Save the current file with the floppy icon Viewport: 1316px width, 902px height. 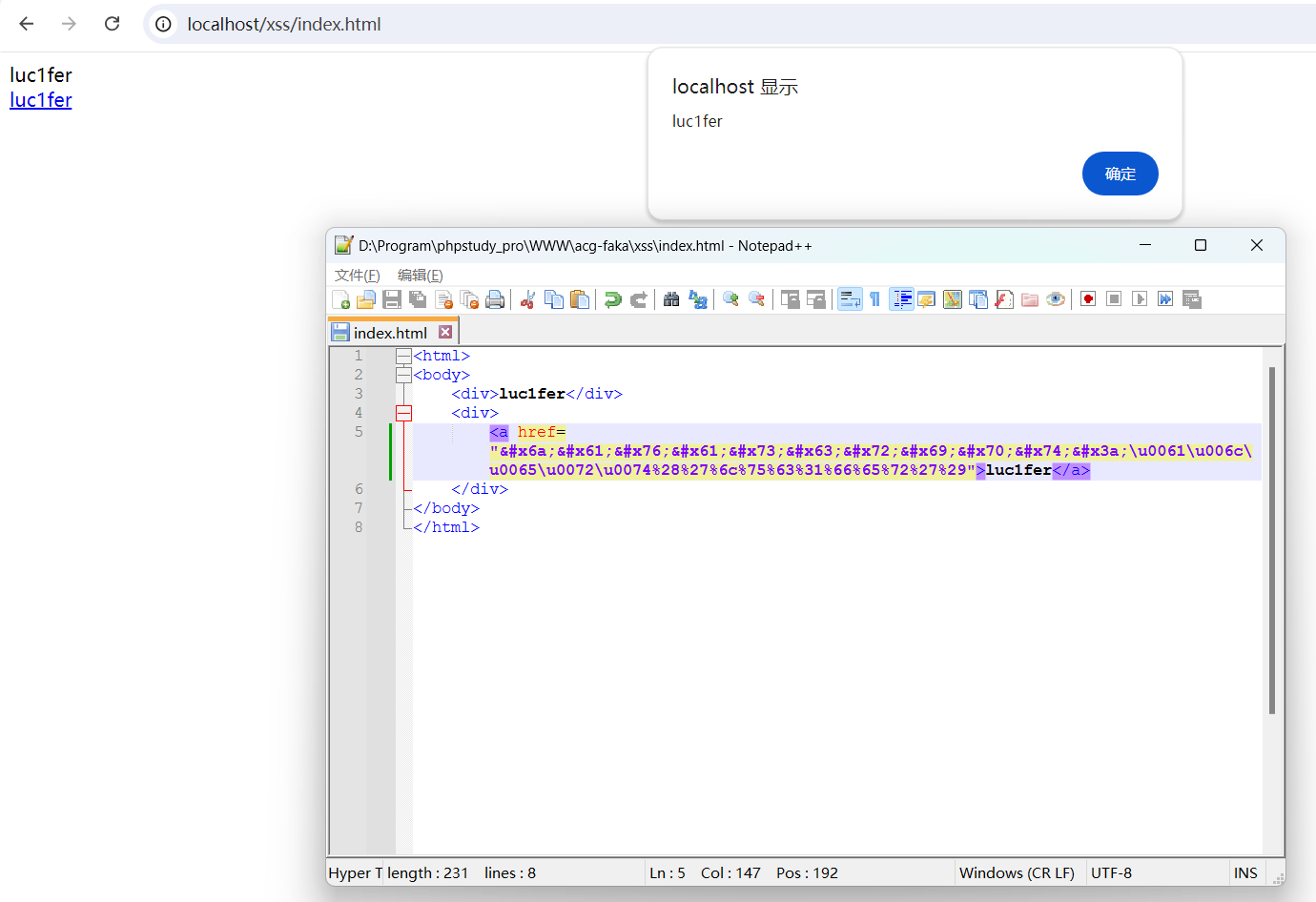click(x=392, y=299)
